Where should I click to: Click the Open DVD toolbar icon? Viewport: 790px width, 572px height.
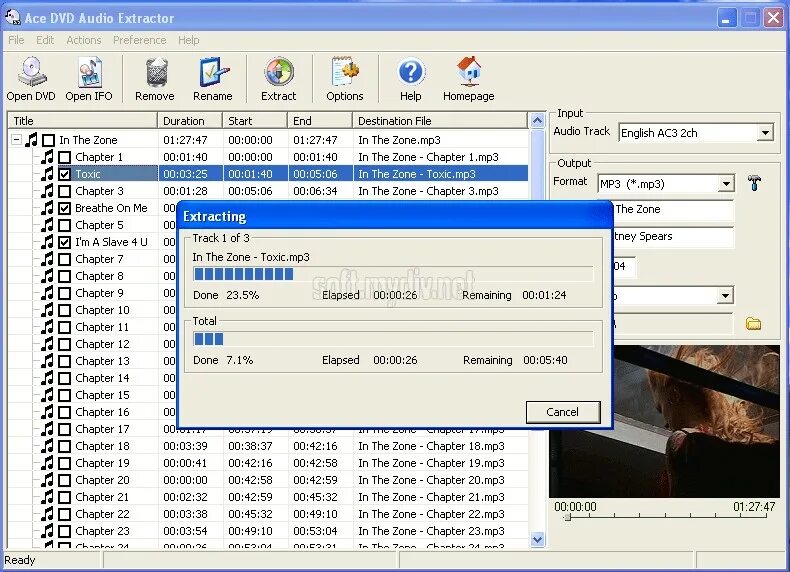[31, 72]
